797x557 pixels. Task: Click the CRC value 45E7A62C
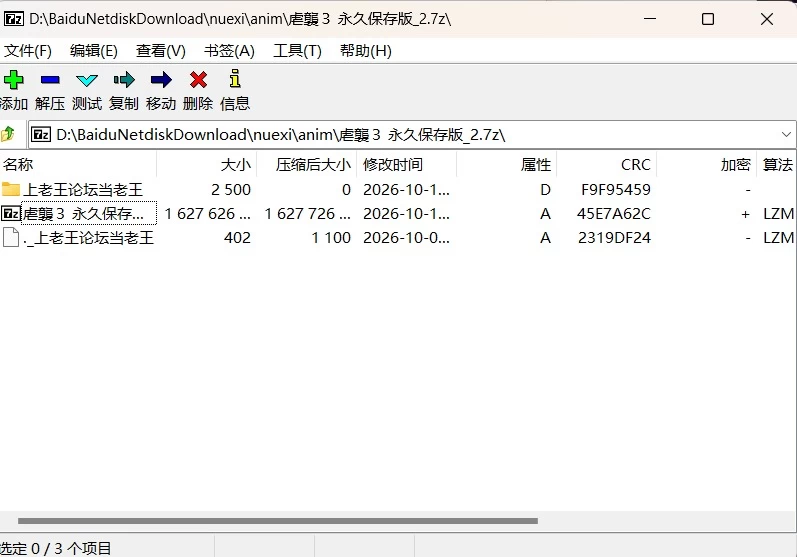coord(614,213)
